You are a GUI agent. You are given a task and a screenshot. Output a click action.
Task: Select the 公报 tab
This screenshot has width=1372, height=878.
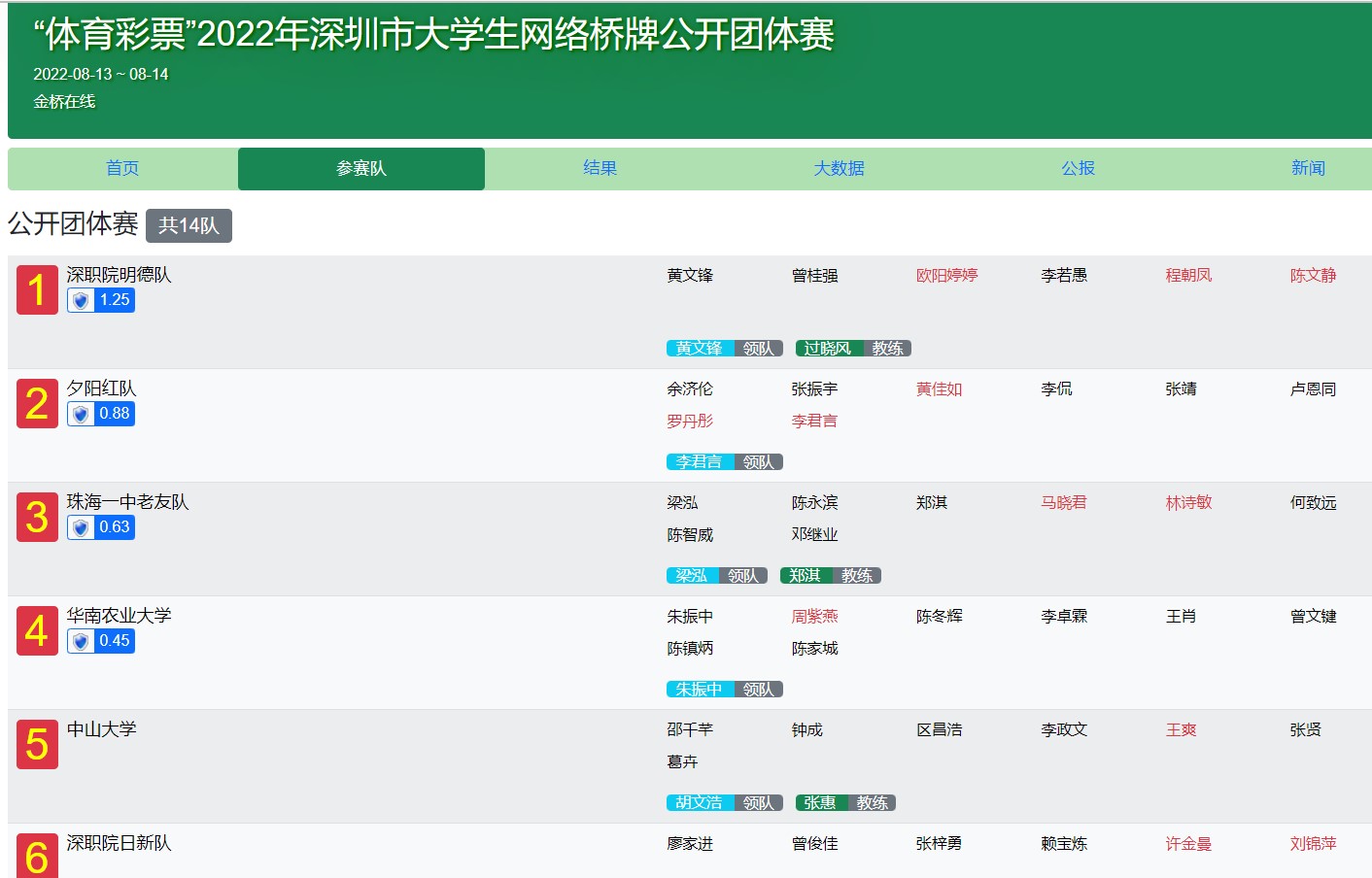1078,169
